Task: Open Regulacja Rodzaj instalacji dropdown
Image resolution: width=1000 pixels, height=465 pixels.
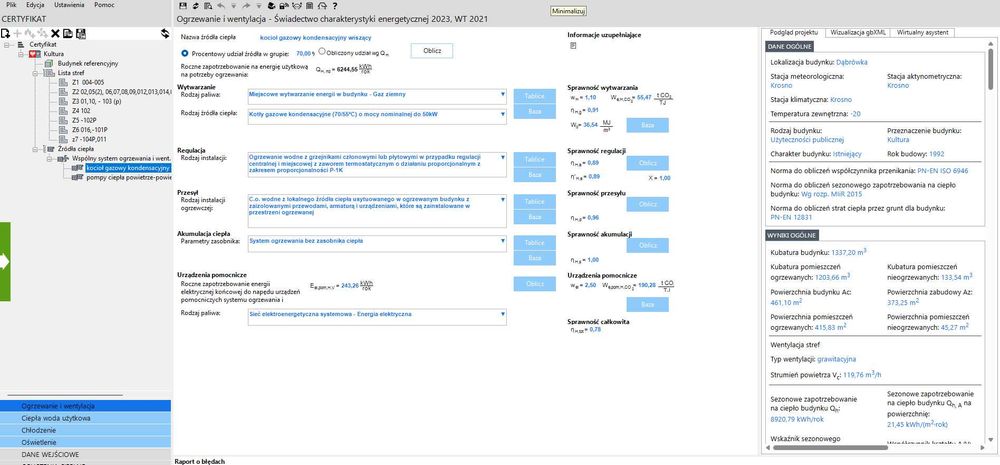Action: [503, 157]
